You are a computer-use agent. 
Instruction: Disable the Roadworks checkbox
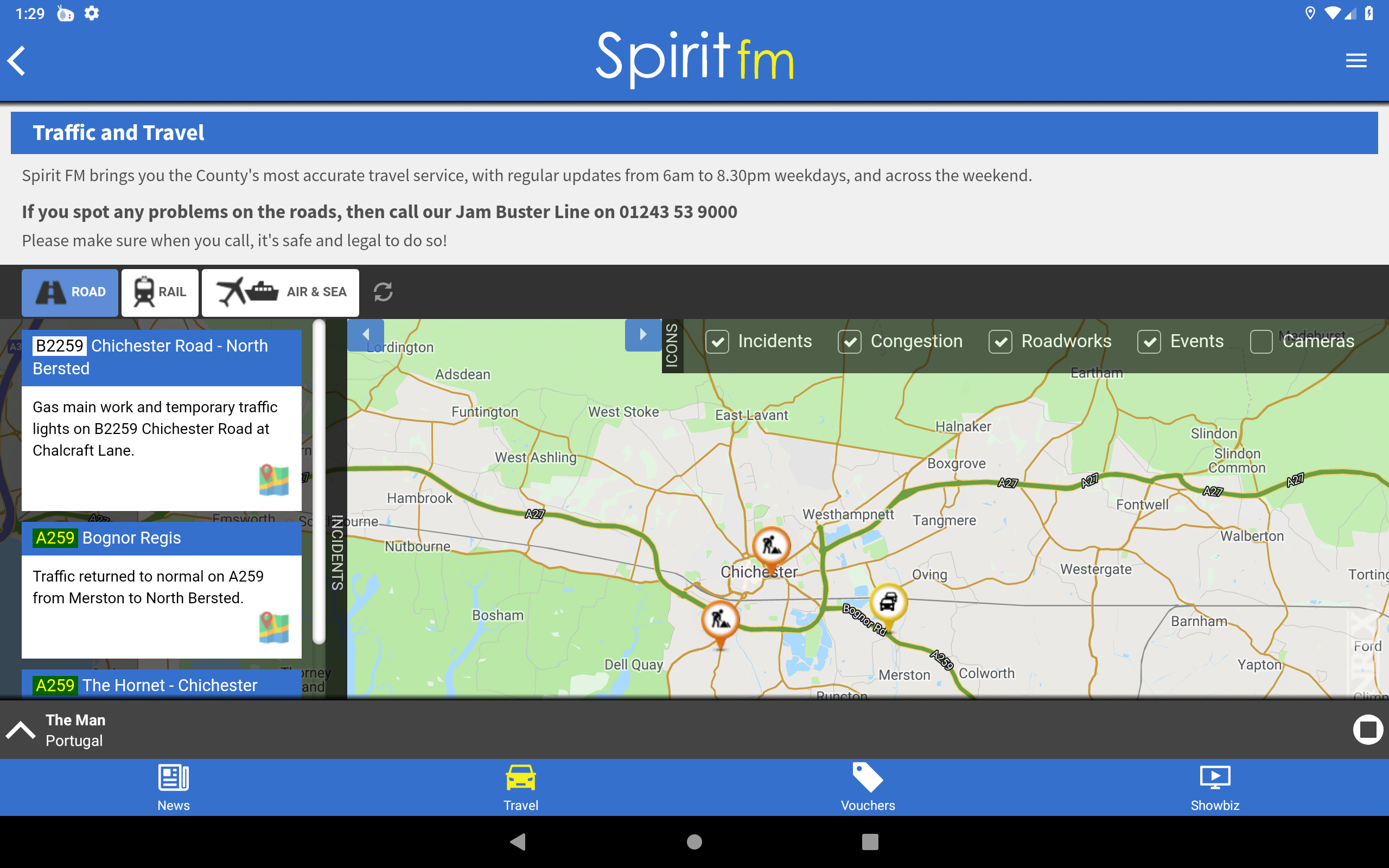1000,342
